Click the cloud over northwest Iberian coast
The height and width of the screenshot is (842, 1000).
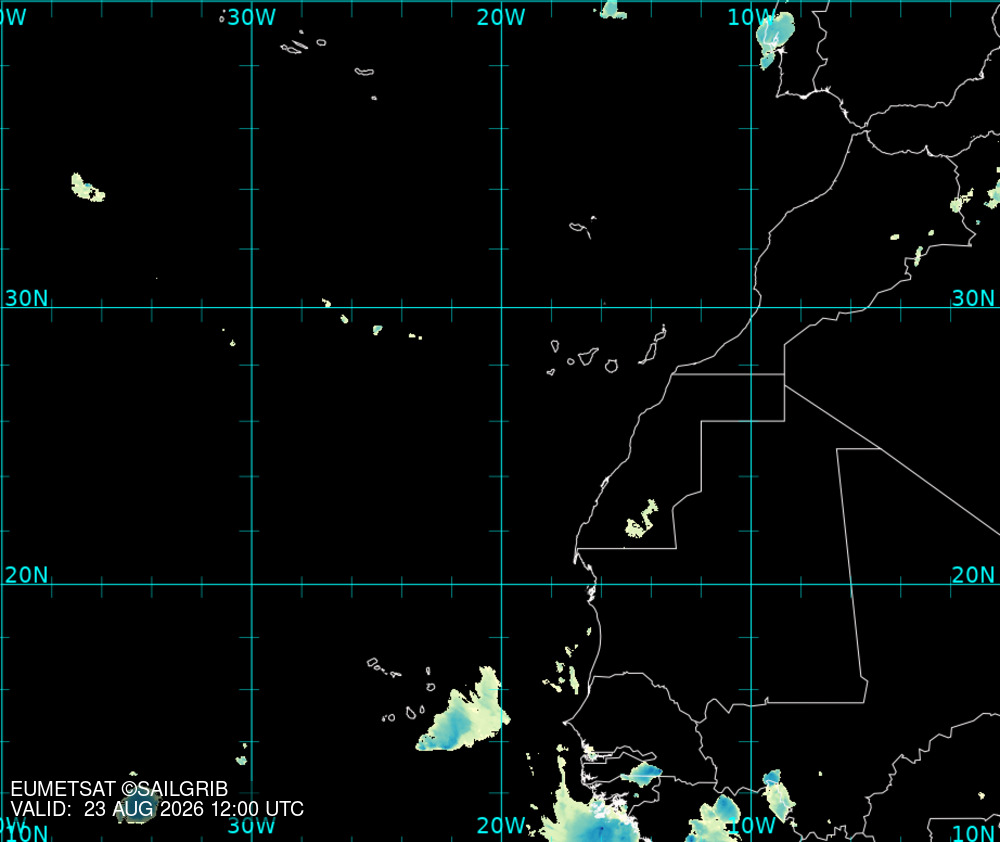coord(776,40)
